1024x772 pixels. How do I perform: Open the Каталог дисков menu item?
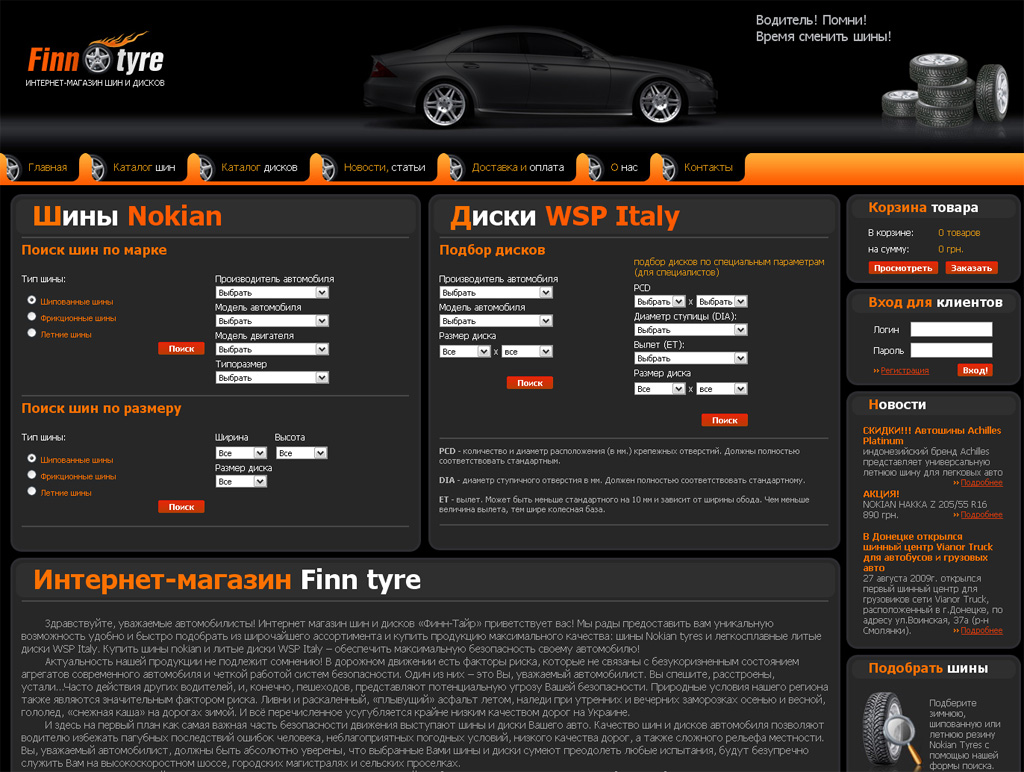(259, 167)
